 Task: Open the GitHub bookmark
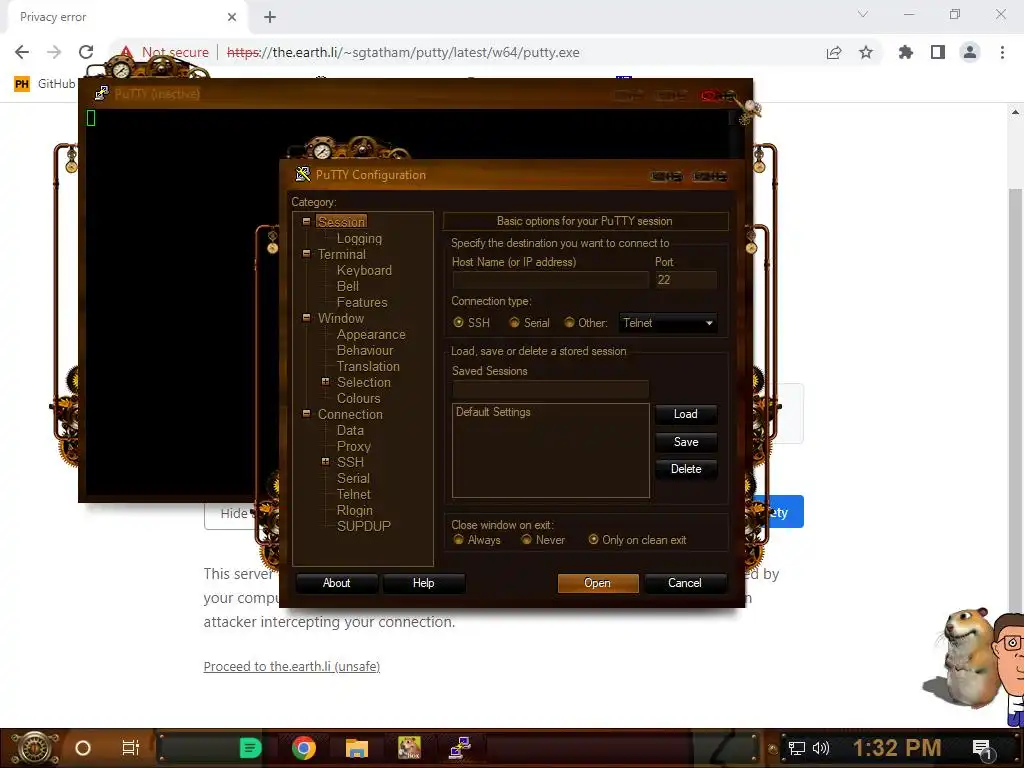pos(44,84)
